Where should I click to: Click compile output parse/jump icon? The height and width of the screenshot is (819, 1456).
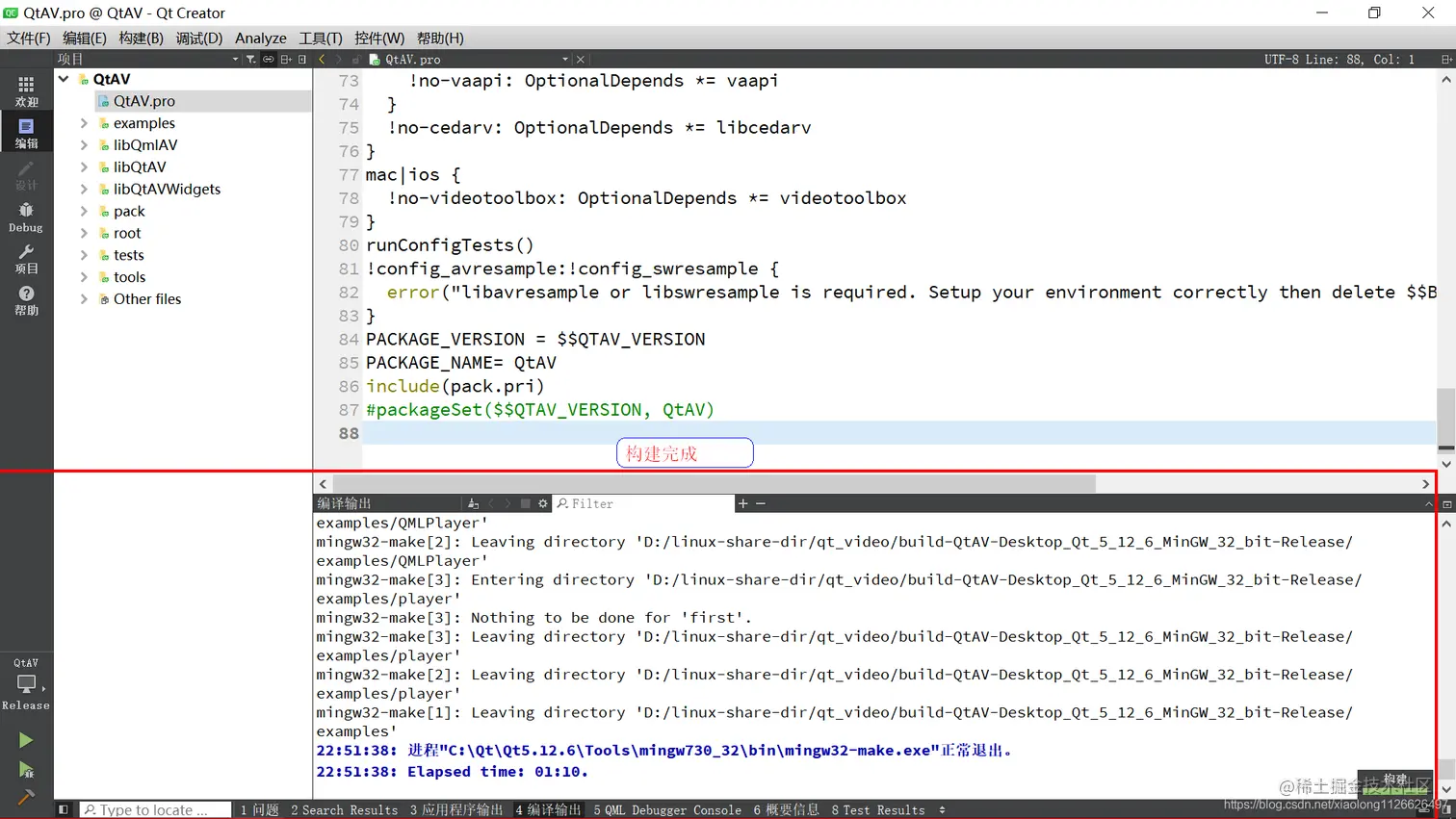pos(473,503)
